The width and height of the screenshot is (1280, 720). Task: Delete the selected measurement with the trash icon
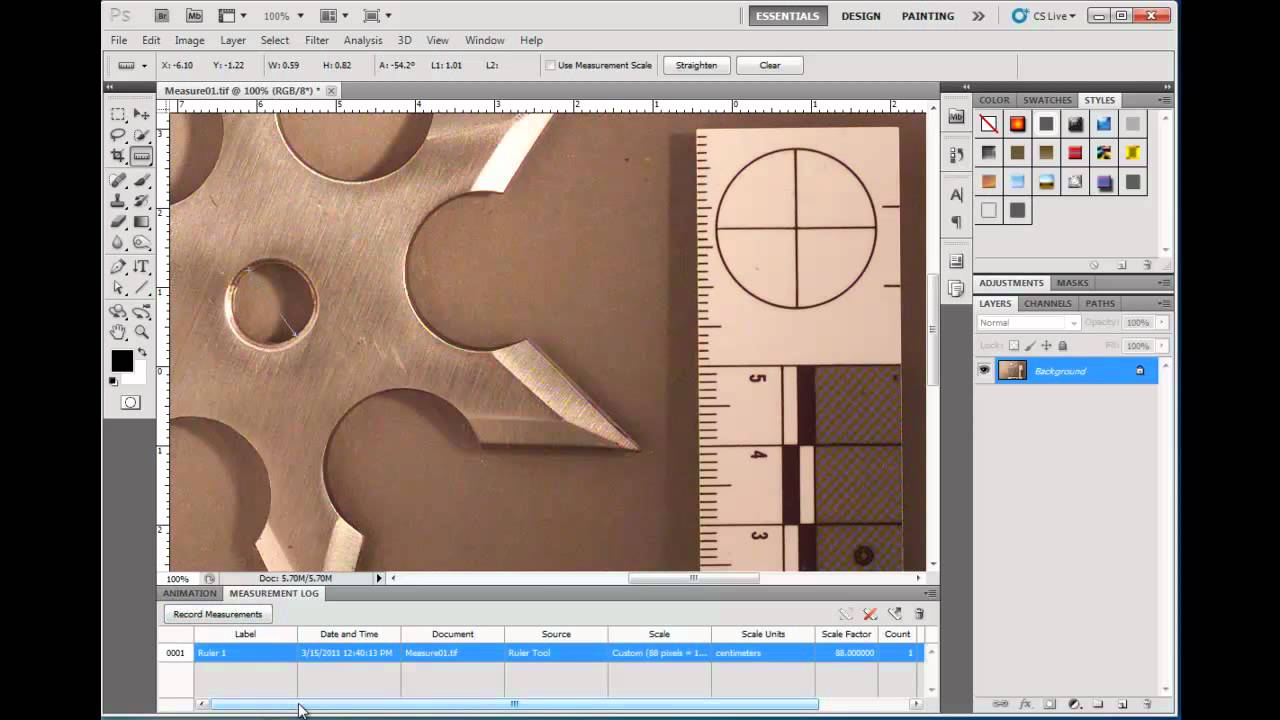(919, 614)
